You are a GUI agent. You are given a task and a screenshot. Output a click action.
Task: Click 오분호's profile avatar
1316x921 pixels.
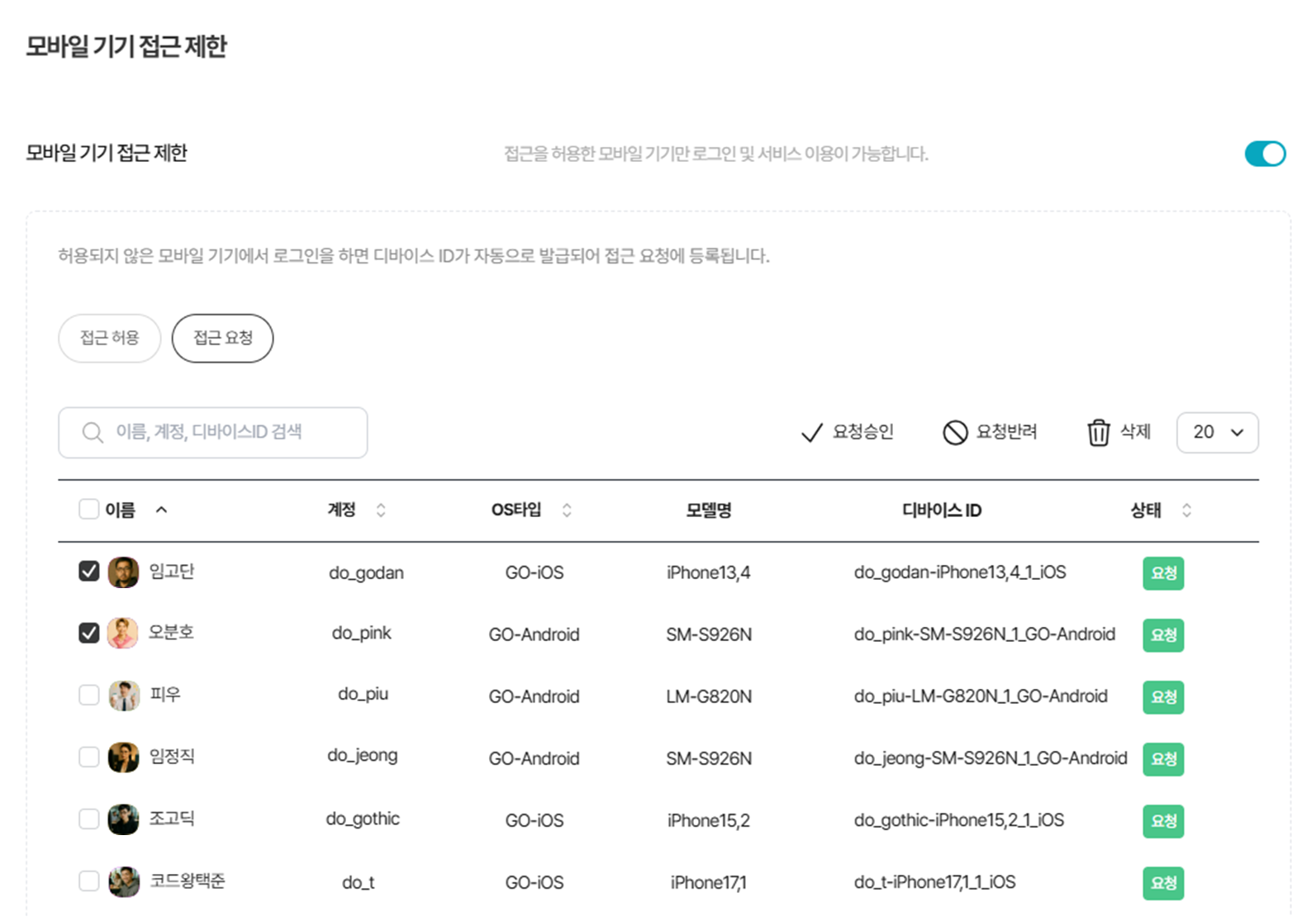tap(123, 634)
